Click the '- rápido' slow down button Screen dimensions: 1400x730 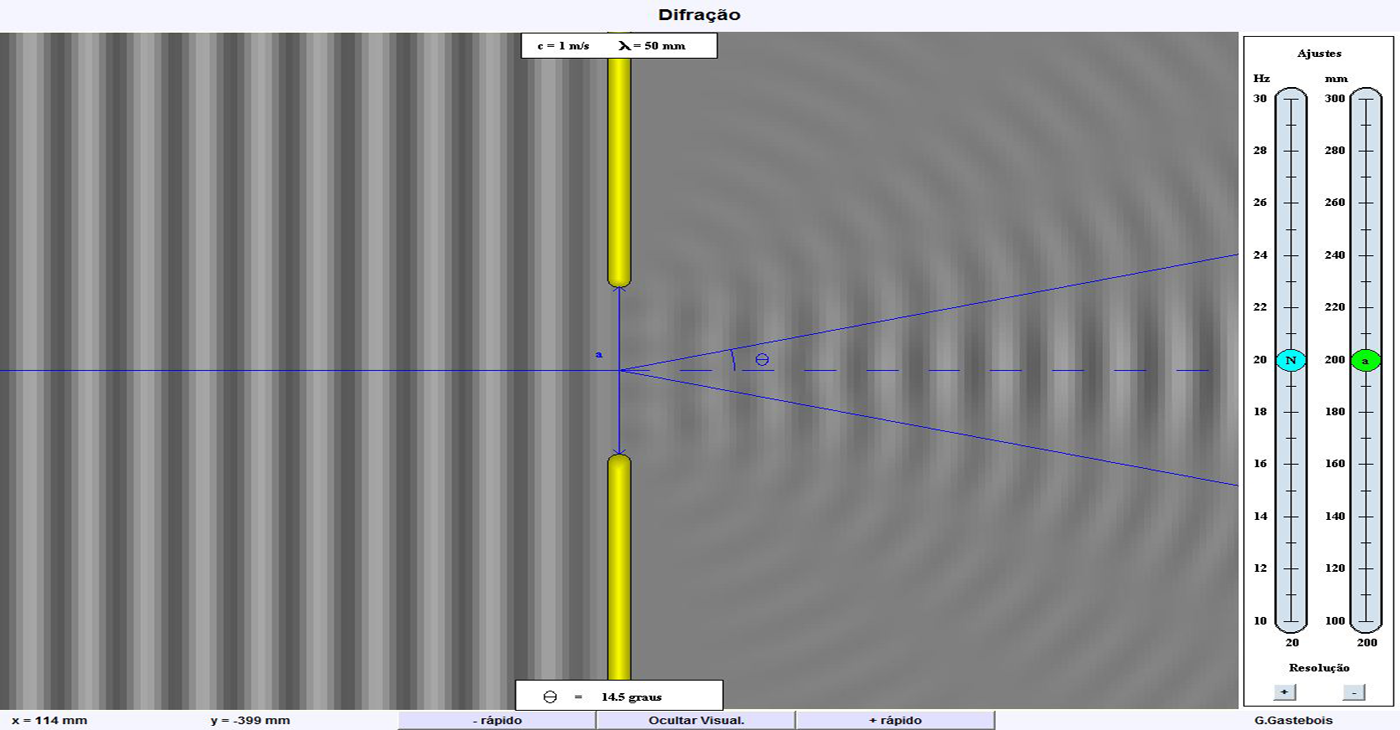[x=497, y=720]
